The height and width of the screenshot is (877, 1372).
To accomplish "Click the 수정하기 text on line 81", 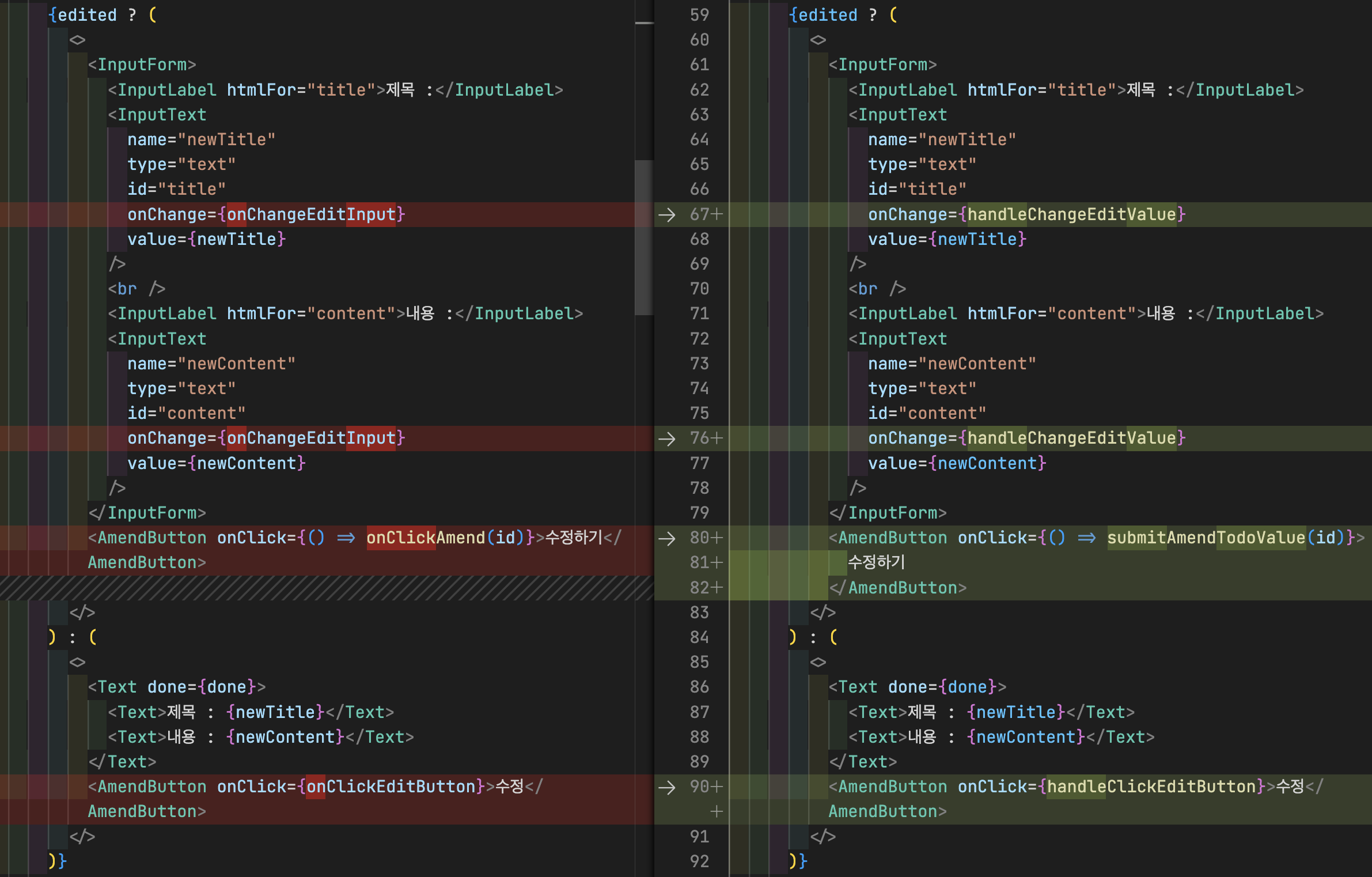I will [x=876, y=563].
